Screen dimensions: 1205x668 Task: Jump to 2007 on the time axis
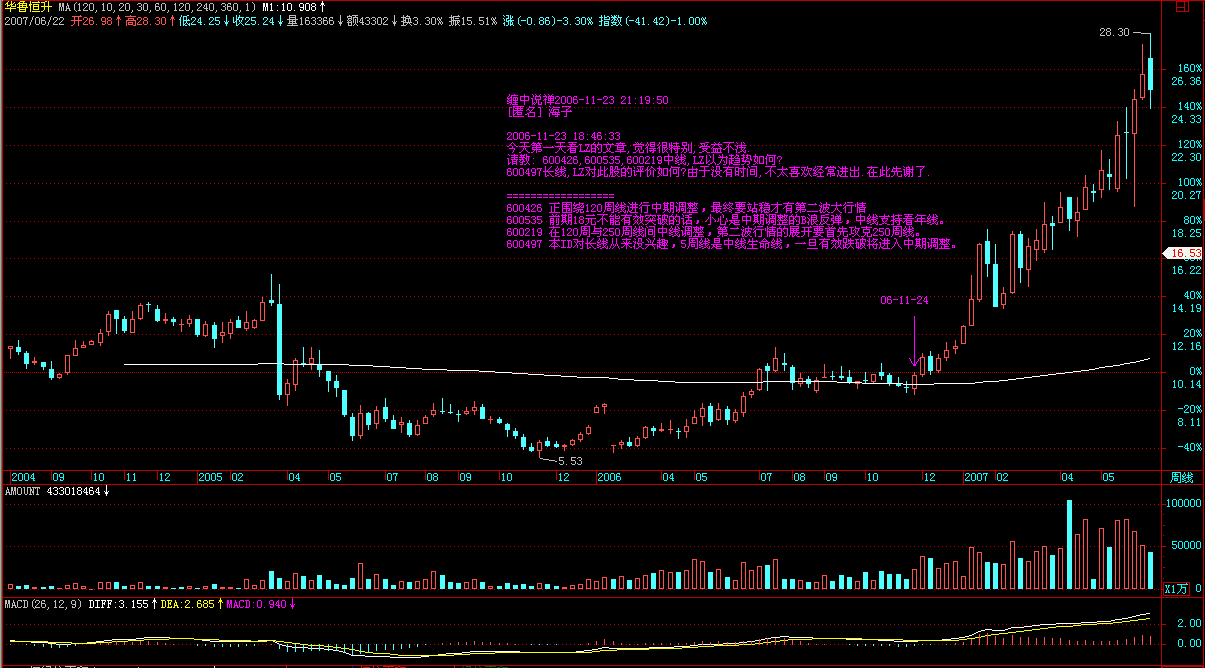(975, 478)
